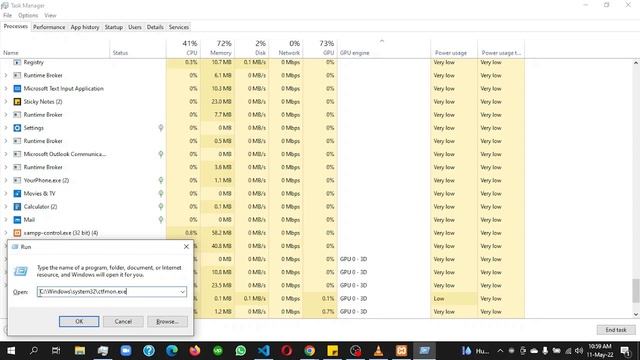640x360 pixels.
Task: Expand the Movies & TV process group
Action: click(6, 193)
